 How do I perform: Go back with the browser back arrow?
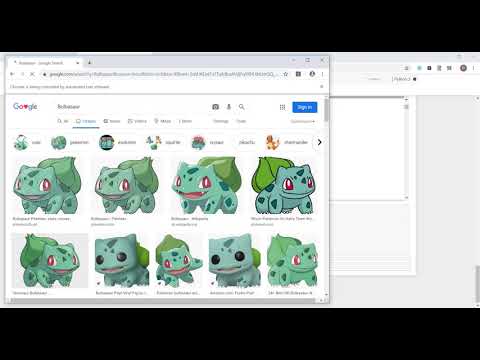coord(12,74)
